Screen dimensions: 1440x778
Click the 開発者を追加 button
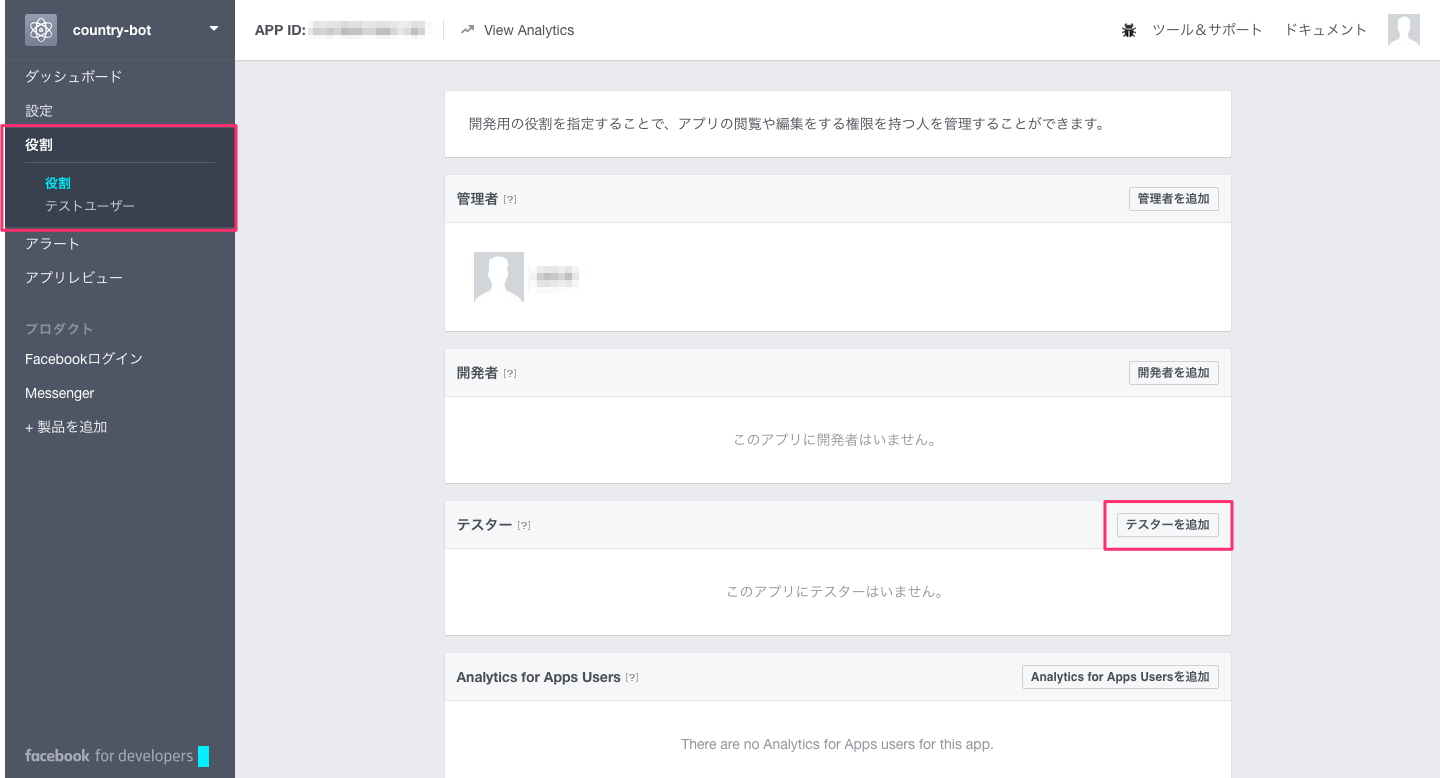[1173, 372]
